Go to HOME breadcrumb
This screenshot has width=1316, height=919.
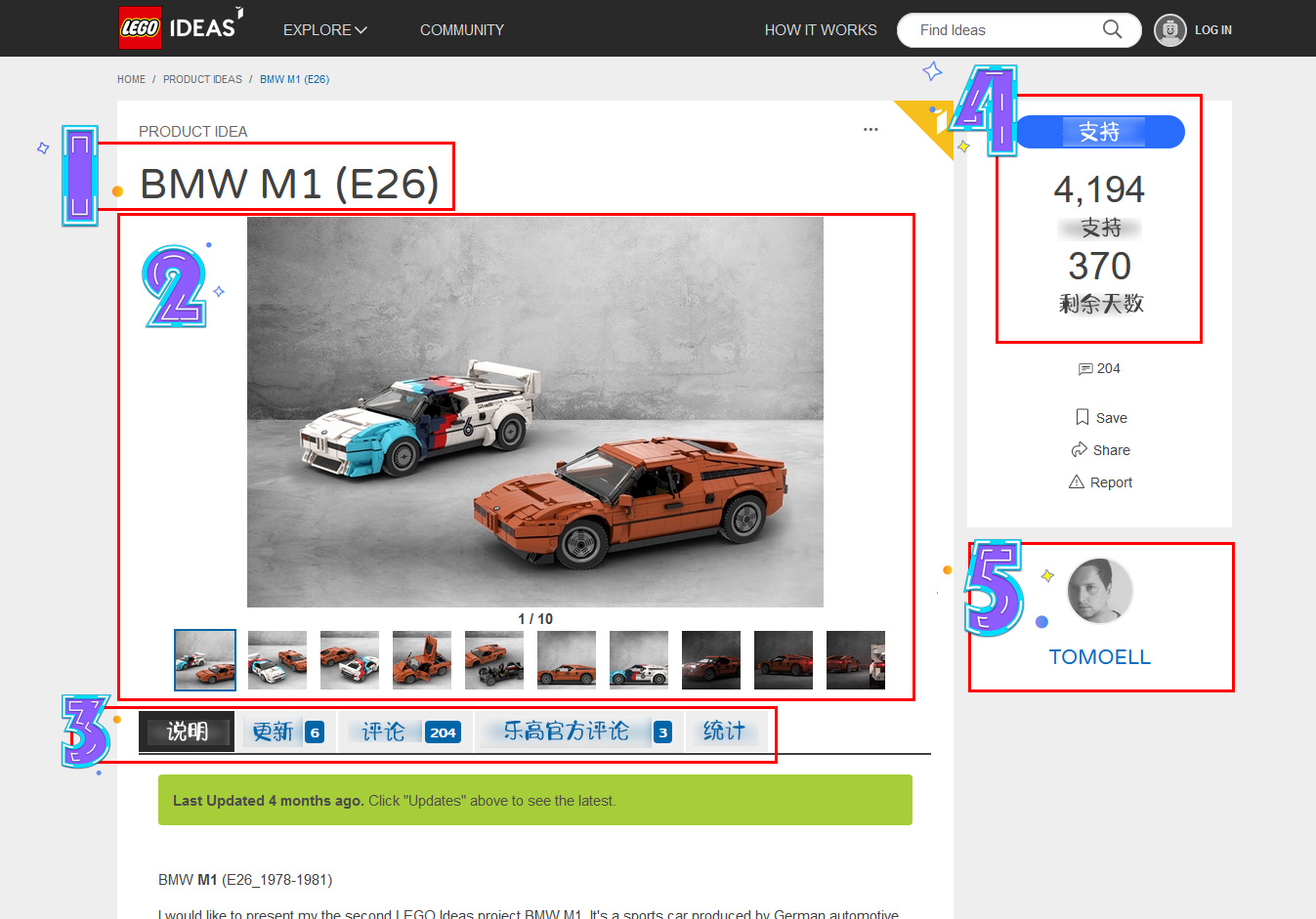pos(131,79)
